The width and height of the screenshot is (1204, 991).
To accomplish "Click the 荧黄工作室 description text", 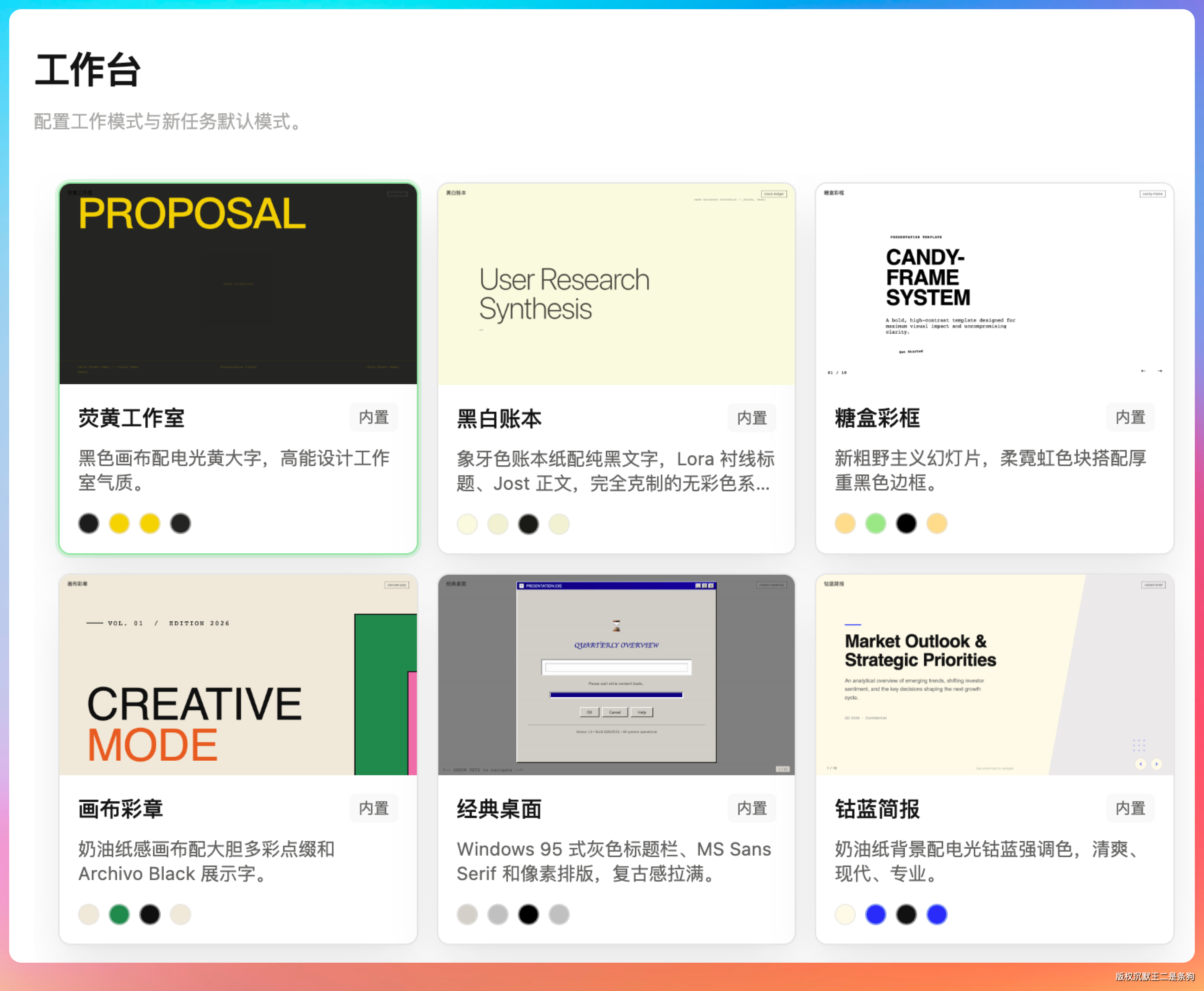I will coord(234,470).
